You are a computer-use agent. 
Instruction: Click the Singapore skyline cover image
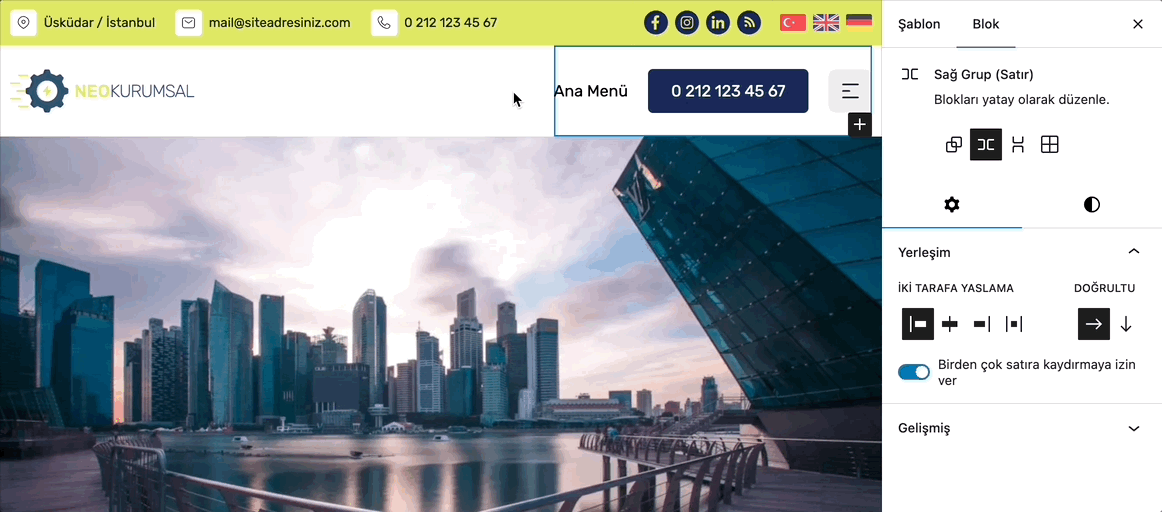click(441, 324)
